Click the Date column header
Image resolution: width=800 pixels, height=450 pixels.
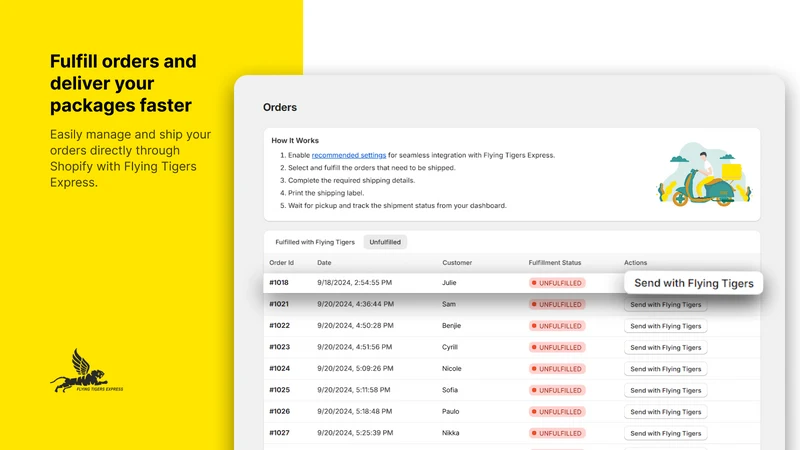(x=324, y=263)
